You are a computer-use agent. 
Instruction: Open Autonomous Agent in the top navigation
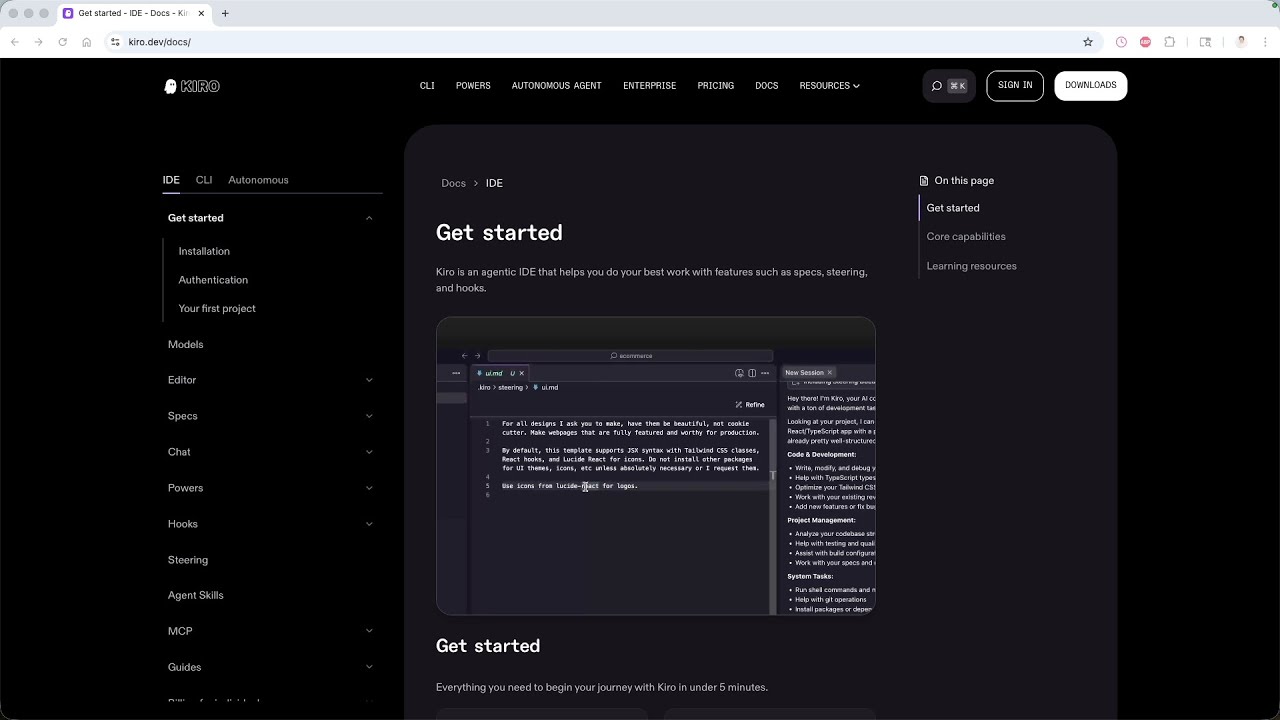pyautogui.click(x=556, y=86)
